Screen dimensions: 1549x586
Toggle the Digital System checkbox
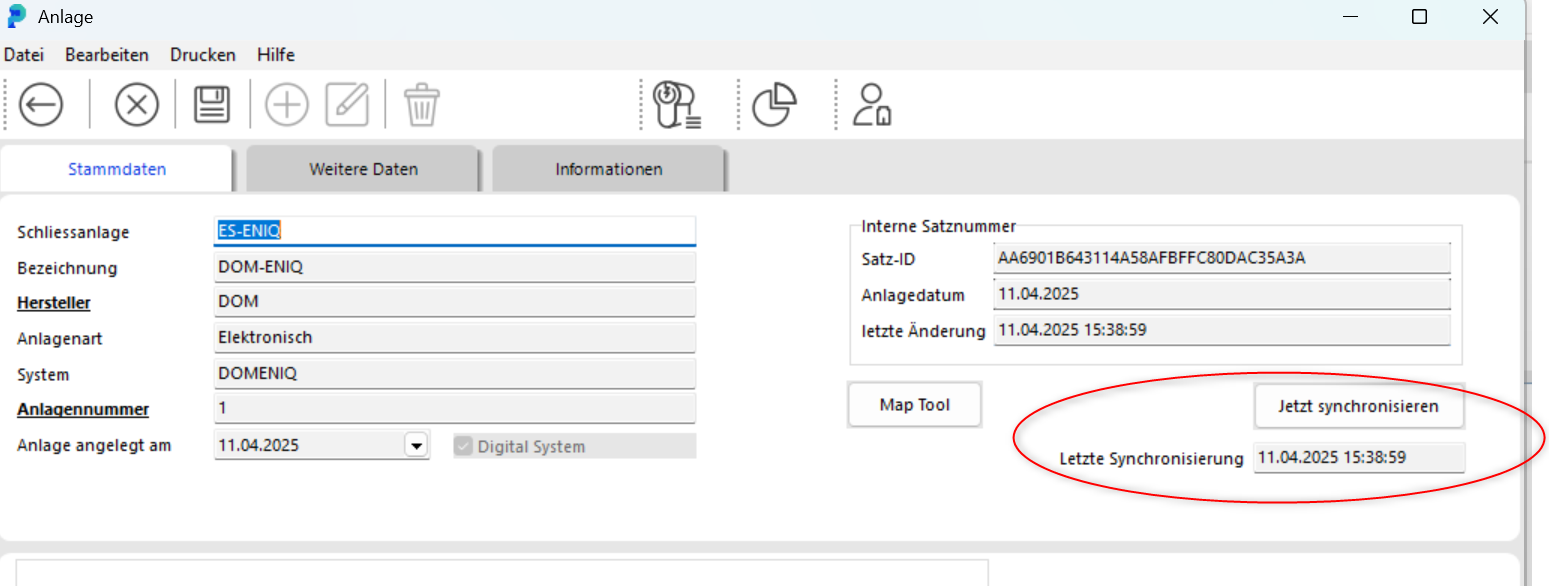pos(463,446)
